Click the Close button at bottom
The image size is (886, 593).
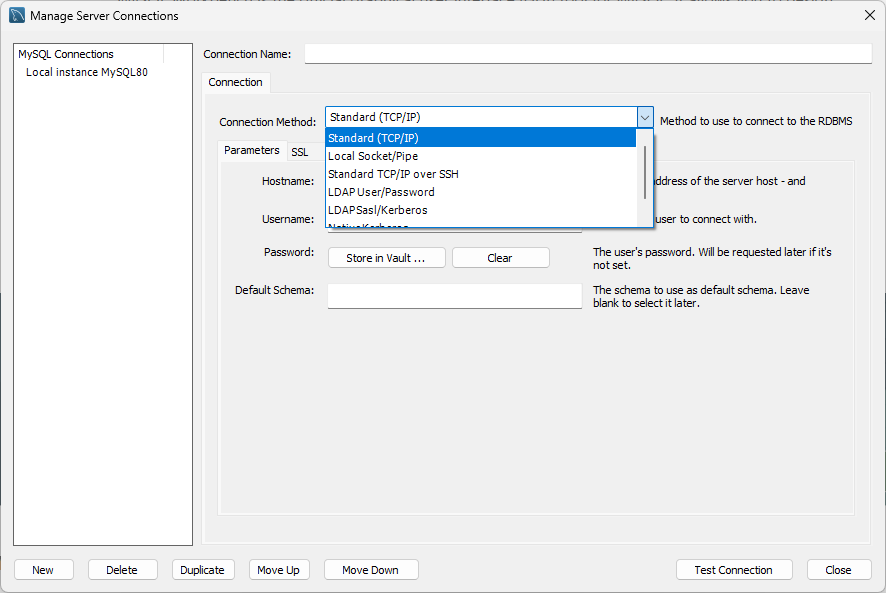coord(839,570)
